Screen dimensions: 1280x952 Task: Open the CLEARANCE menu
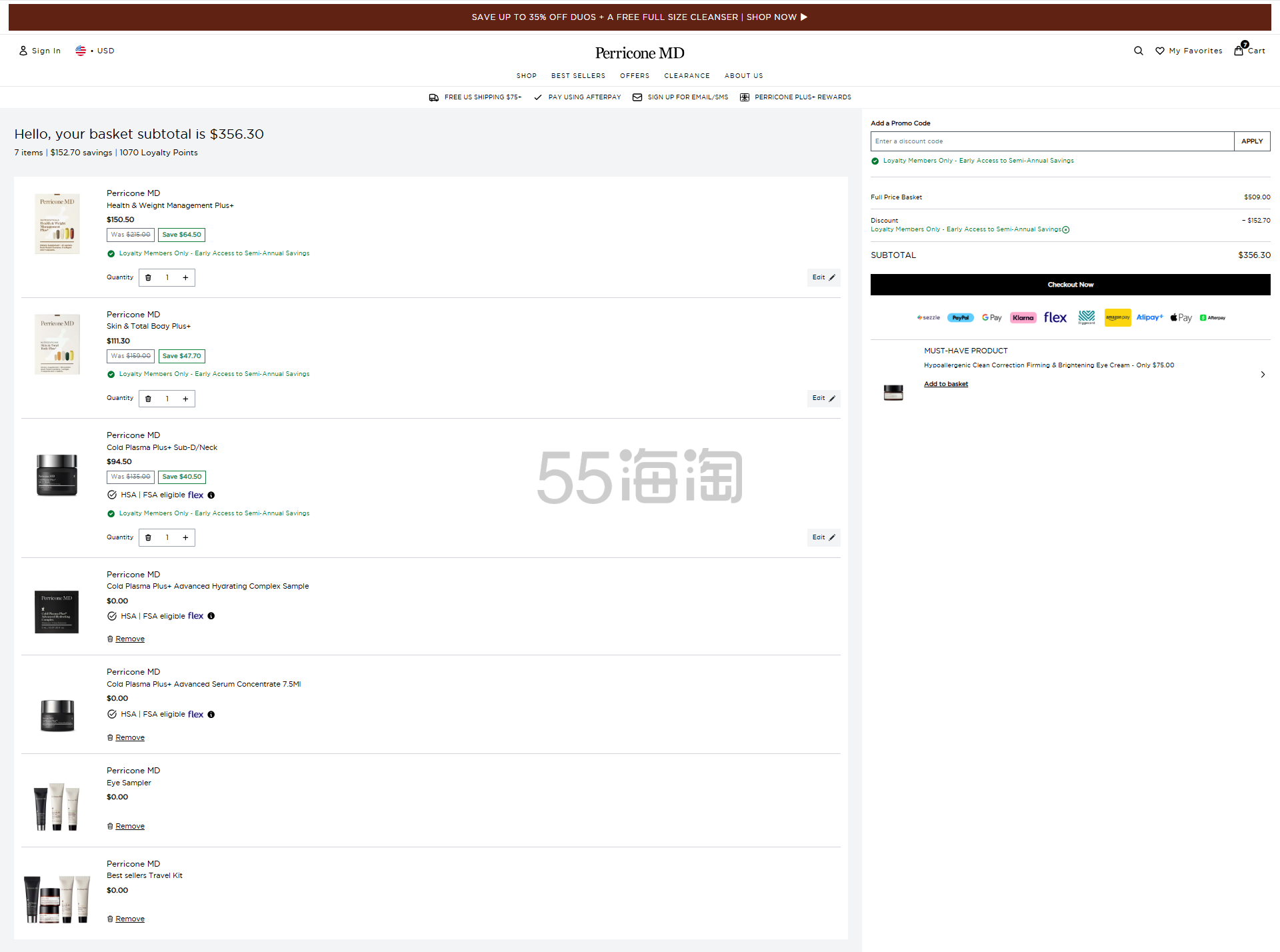point(687,76)
